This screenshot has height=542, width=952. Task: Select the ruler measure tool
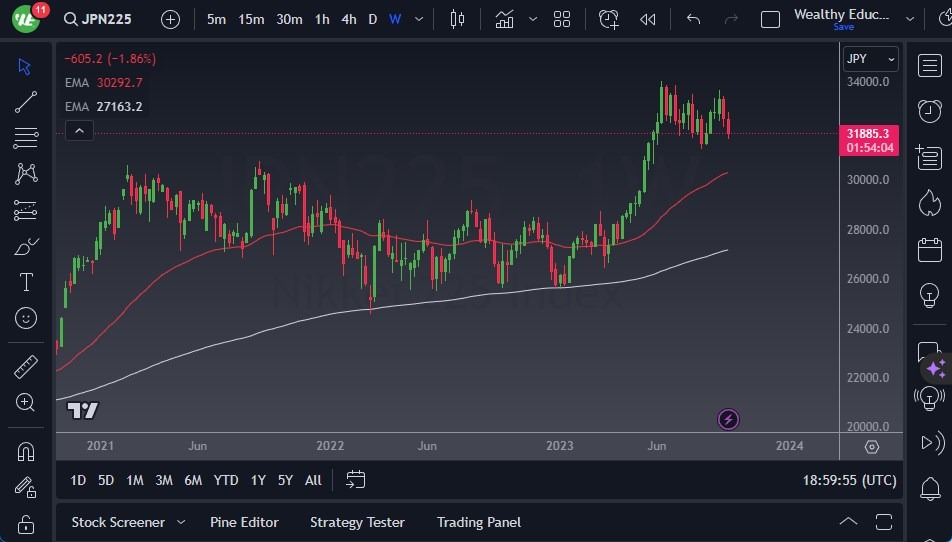(x=26, y=367)
